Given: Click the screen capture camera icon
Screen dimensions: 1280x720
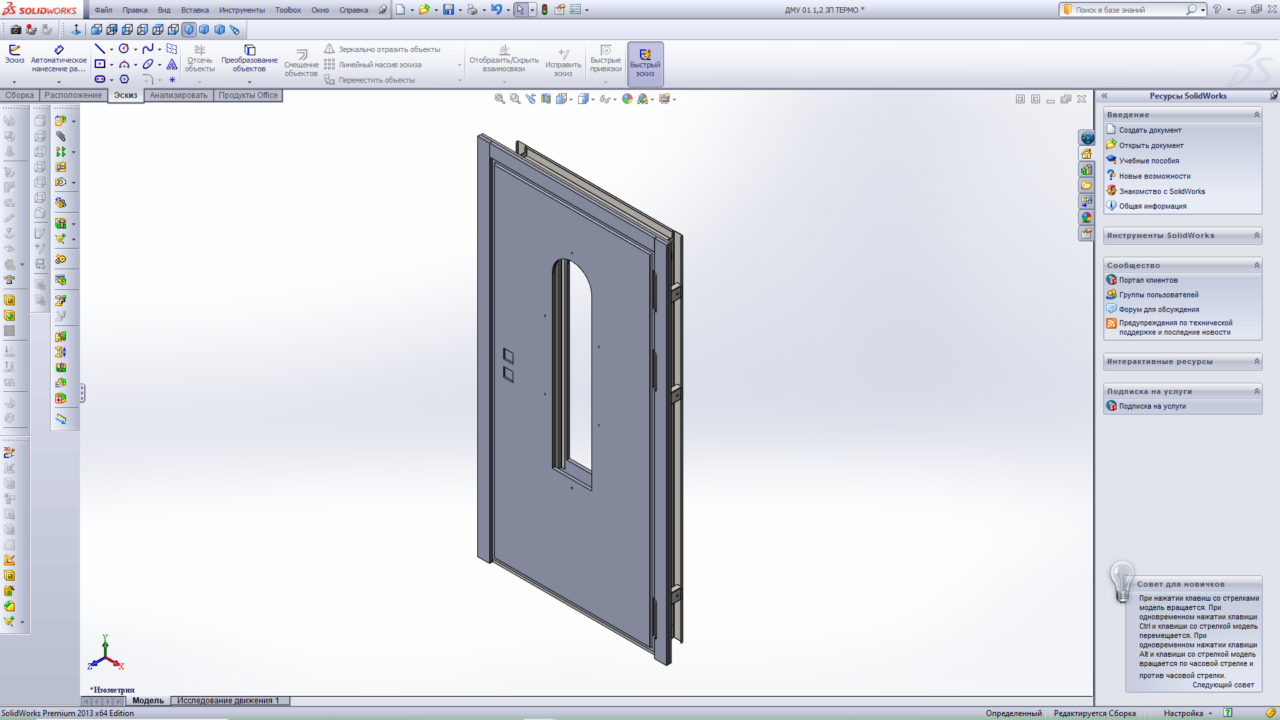Looking at the screenshot, I should point(16,29).
